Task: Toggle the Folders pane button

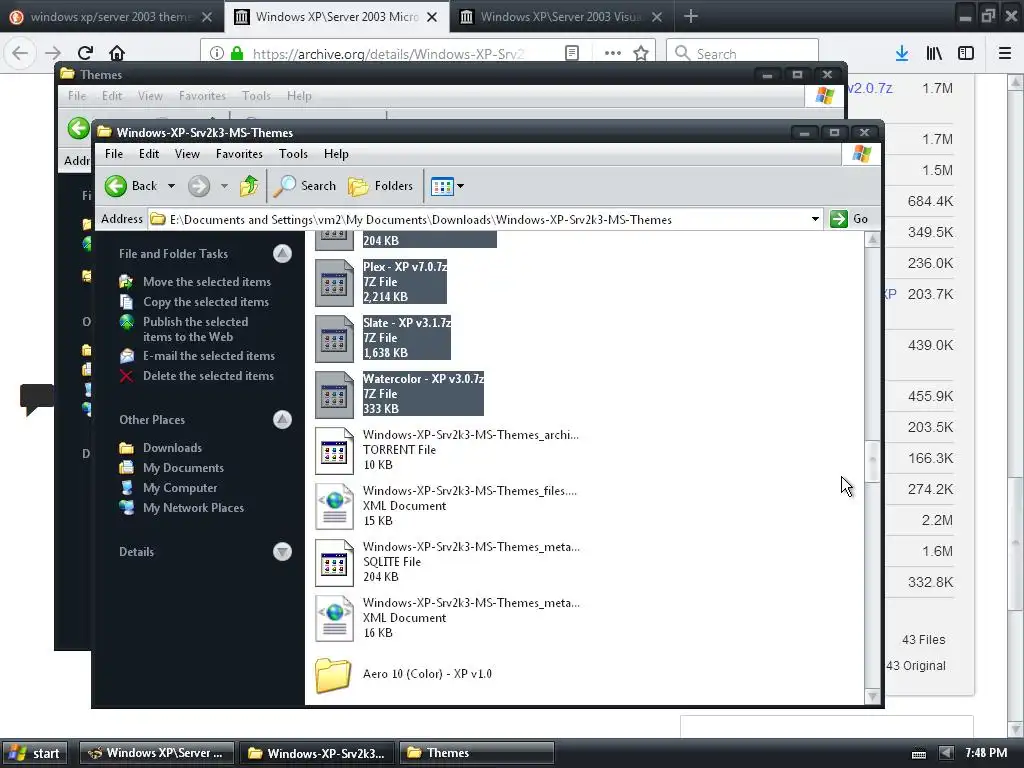Action: pos(380,186)
